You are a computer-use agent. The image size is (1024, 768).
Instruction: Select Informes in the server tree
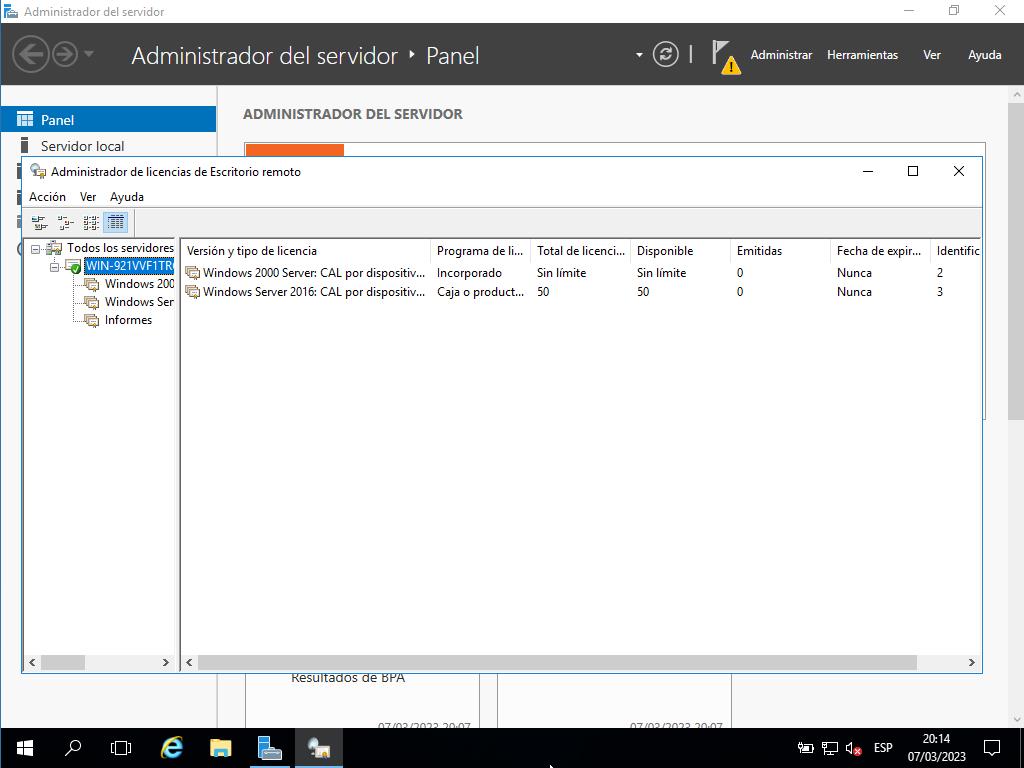click(x=128, y=320)
